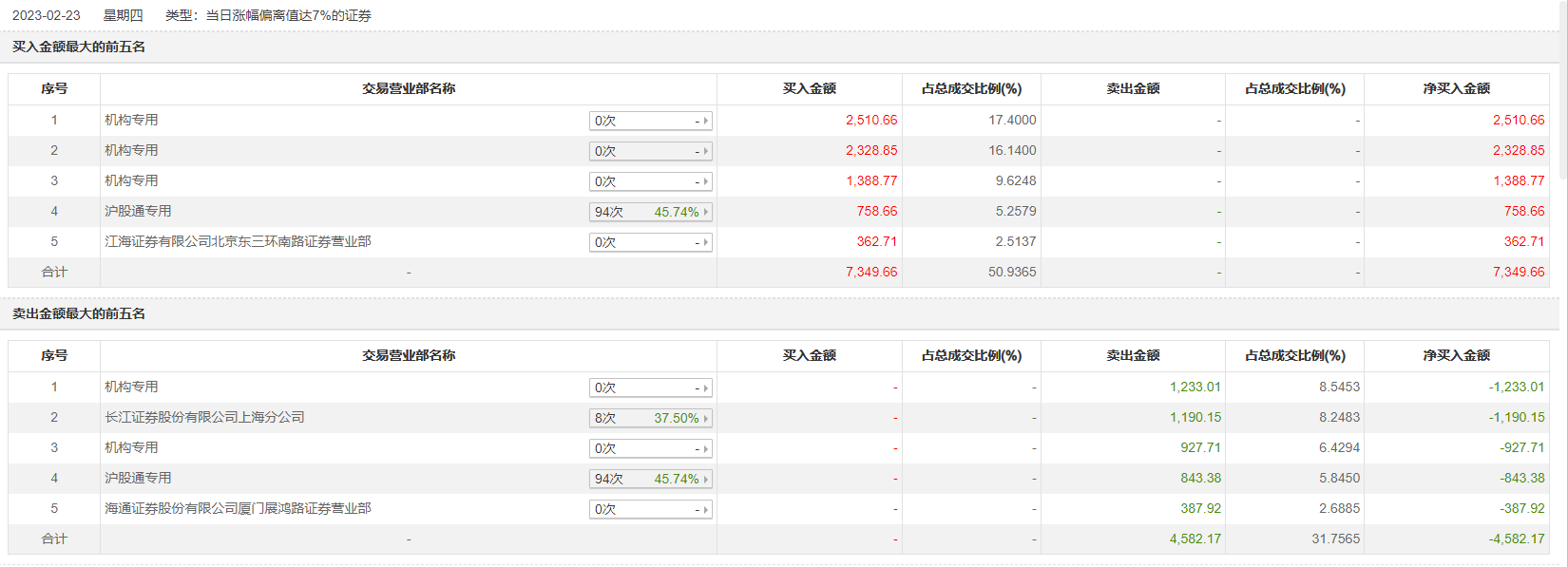Image resolution: width=1568 pixels, height=567 pixels.
Task: Expand the 0次 box beside 海通证券 row
Action: coord(650,509)
